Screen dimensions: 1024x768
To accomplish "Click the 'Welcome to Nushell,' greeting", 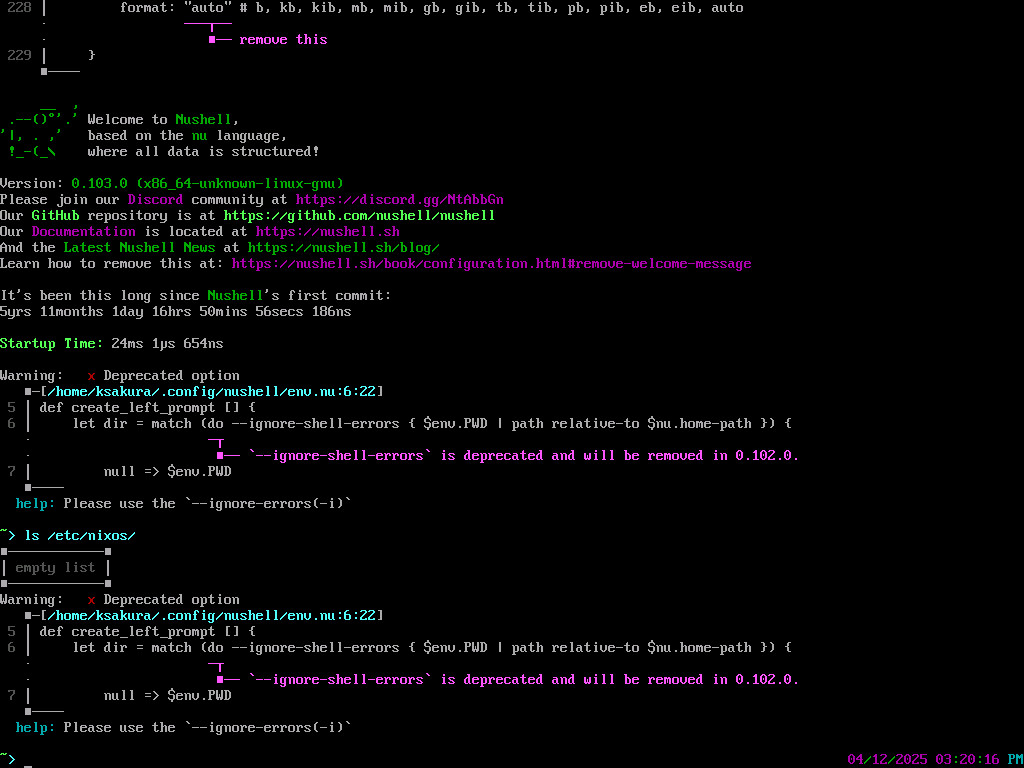I will [163, 120].
